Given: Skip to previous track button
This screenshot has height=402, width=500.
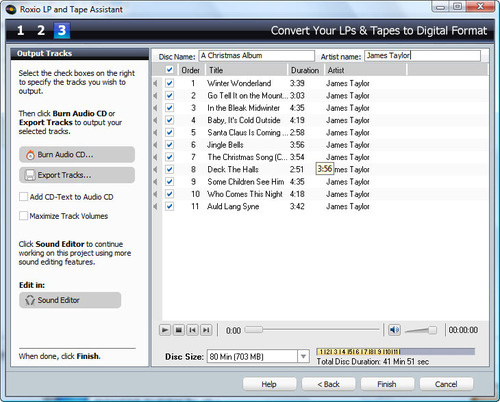Looking at the screenshot, I should pos(193,330).
